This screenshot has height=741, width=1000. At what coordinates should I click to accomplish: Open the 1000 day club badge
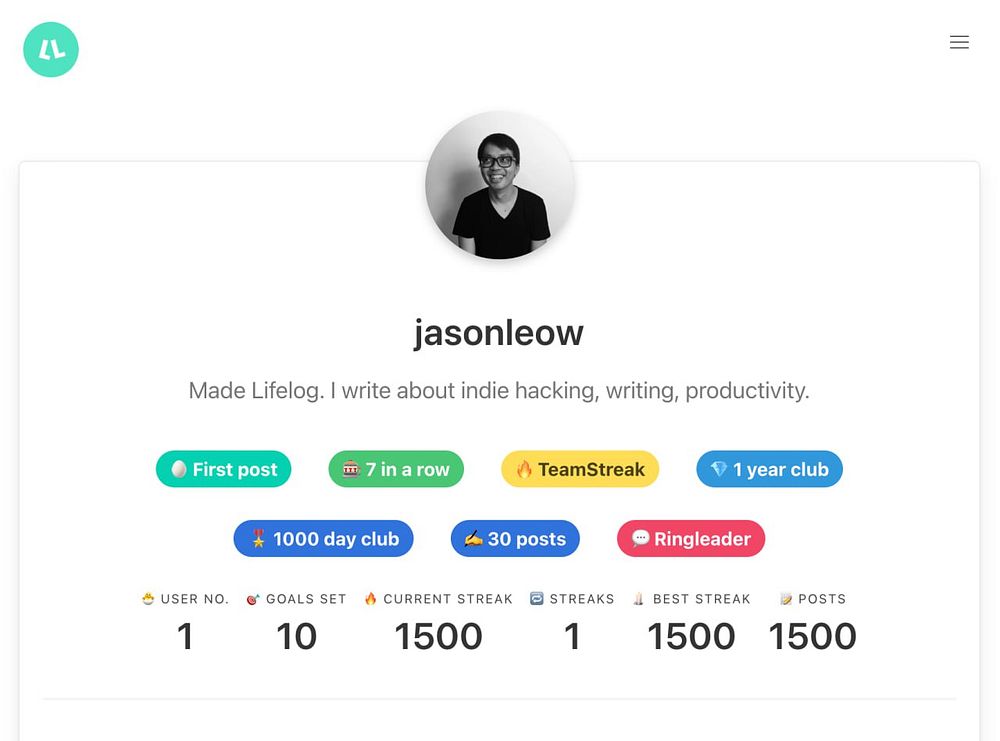pos(323,539)
